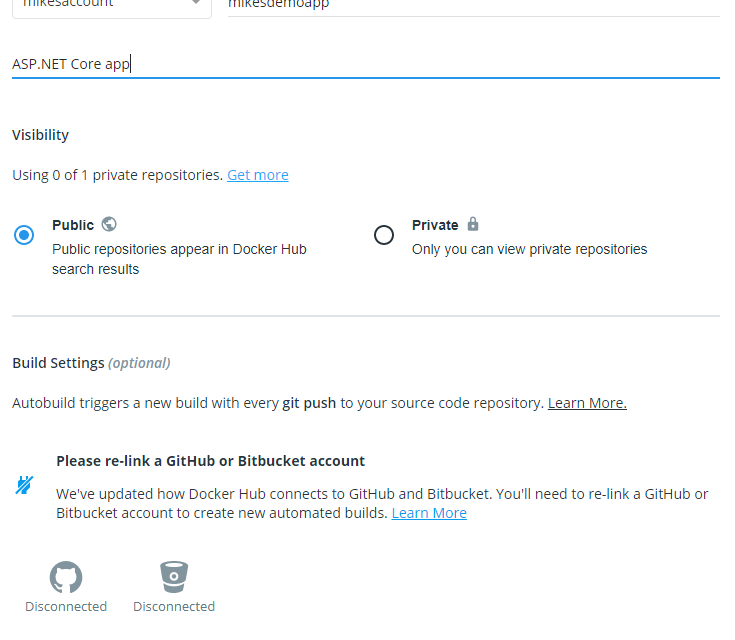Select the Public visibility radio button
The height and width of the screenshot is (640, 735).
point(24,235)
